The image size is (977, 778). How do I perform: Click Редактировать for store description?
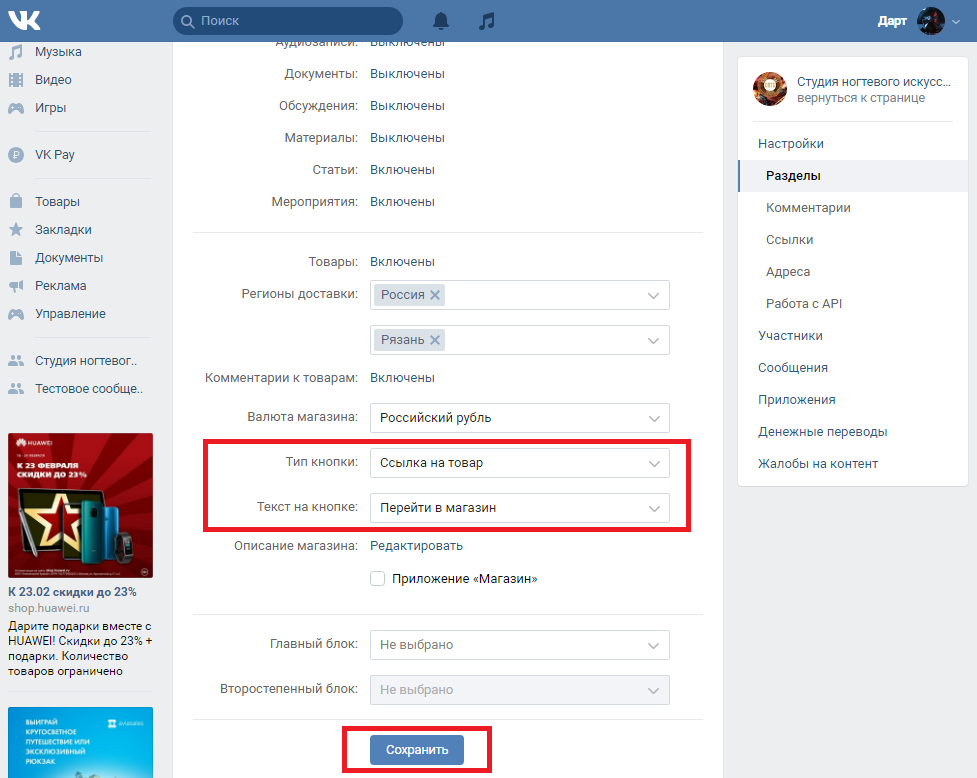click(416, 546)
